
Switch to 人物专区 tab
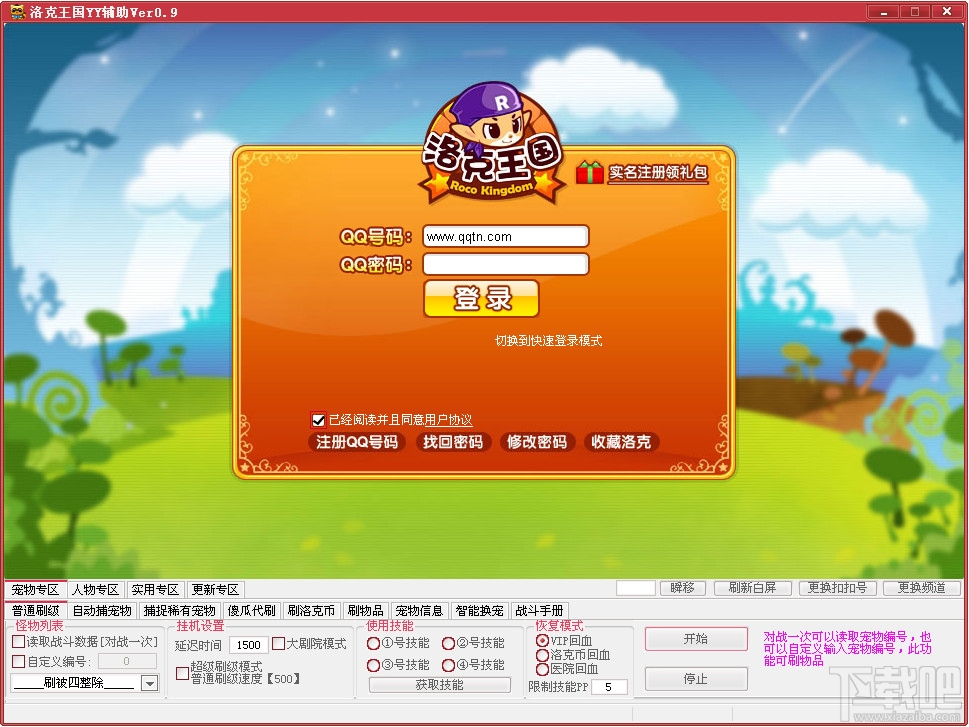pyautogui.click(x=95, y=590)
